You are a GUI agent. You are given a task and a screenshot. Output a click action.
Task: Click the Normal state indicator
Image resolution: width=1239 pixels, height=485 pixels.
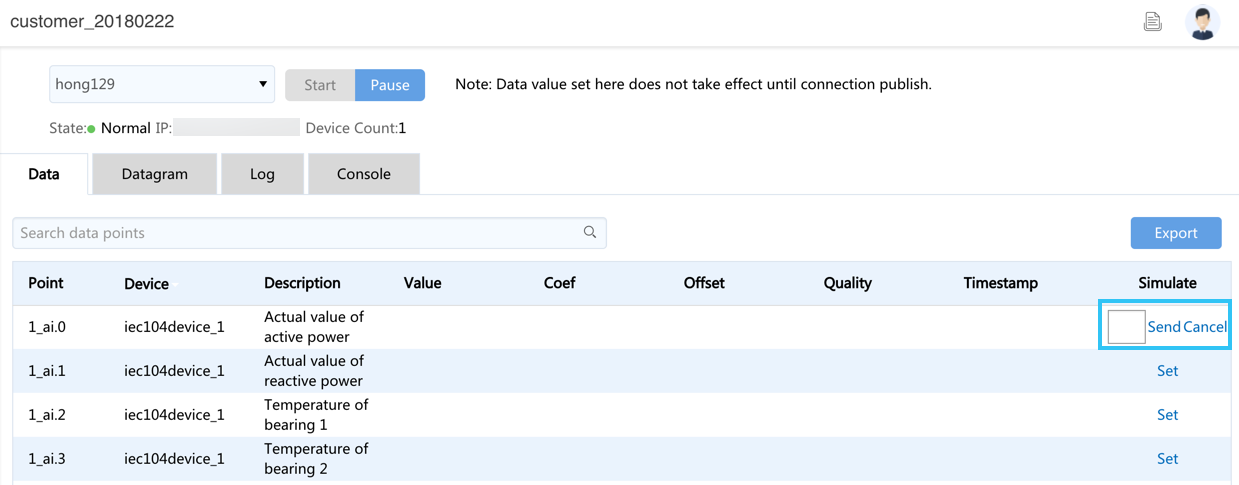point(119,128)
